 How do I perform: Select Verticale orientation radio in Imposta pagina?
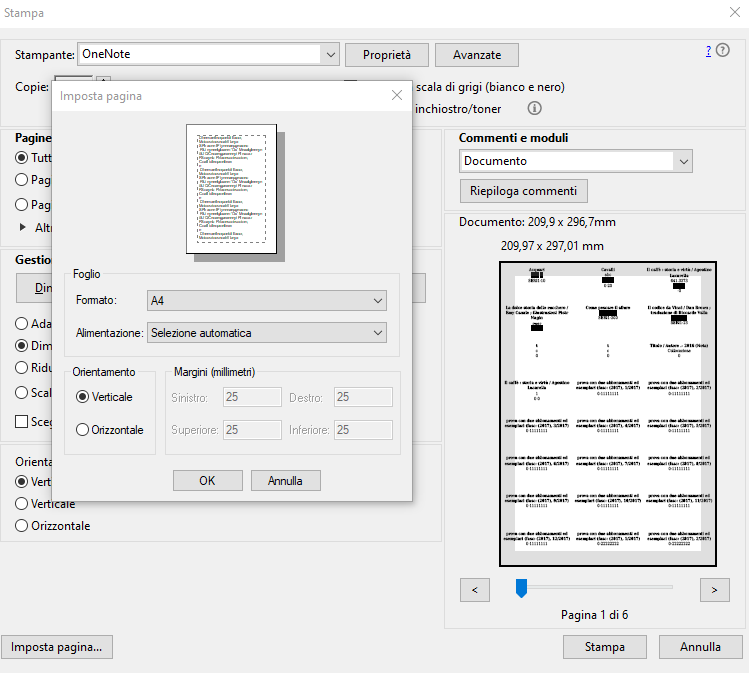click(83, 396)
